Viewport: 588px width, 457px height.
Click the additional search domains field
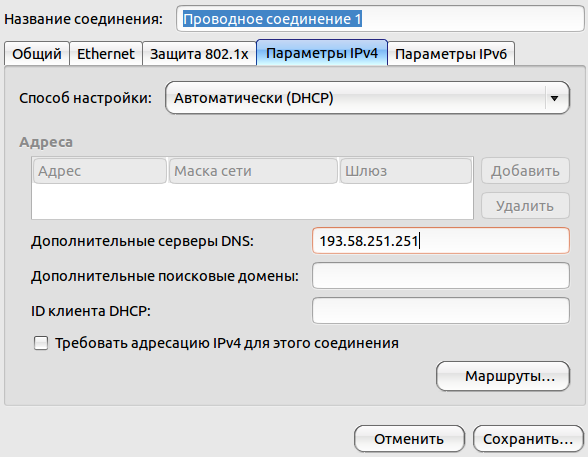tap(441, 276)
